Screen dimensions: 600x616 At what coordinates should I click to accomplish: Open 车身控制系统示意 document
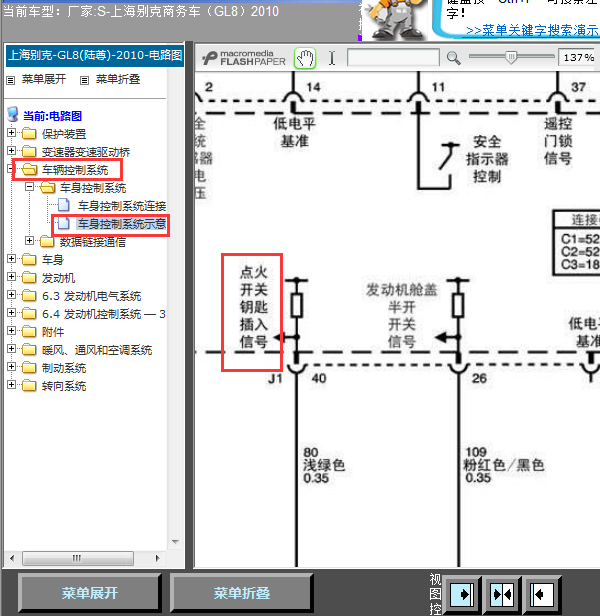(122, 224)
